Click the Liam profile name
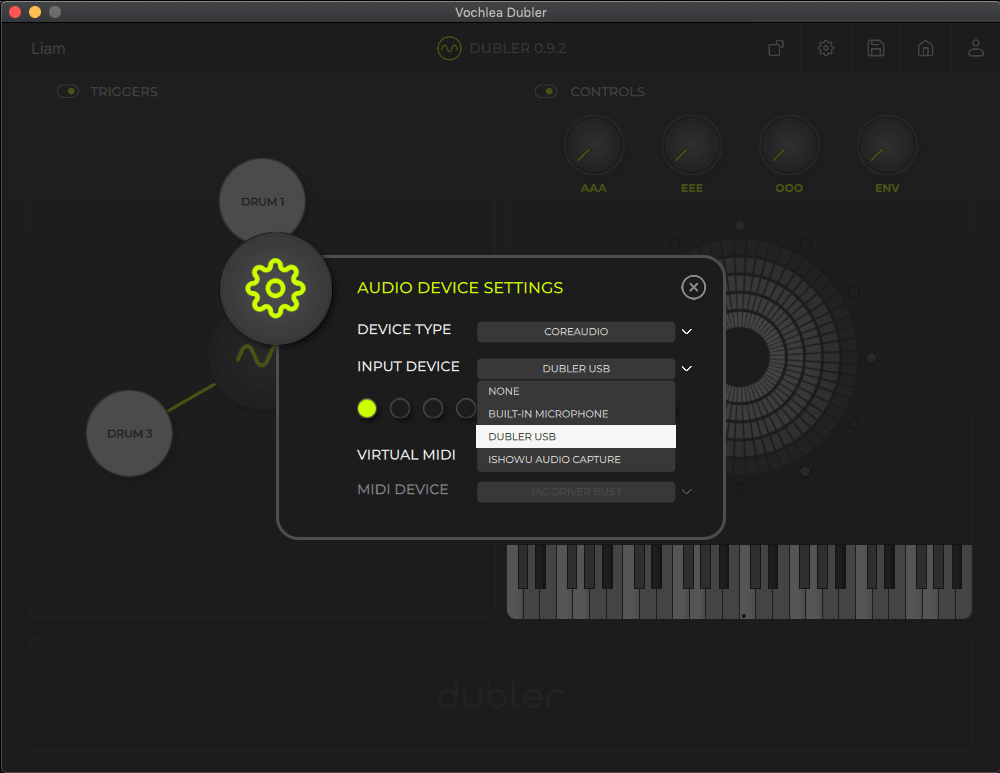Viewport: 1000px width, 773px height. [48, 48]
